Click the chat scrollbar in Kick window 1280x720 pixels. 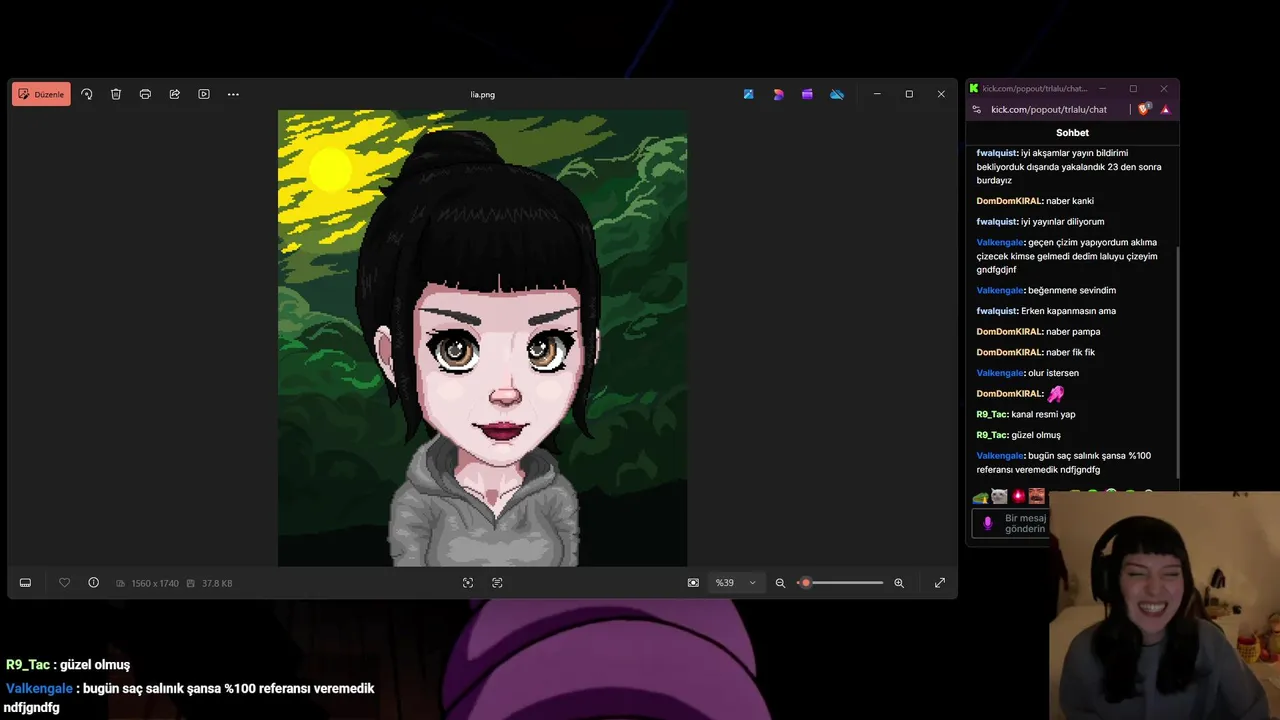coord(1177,360)
